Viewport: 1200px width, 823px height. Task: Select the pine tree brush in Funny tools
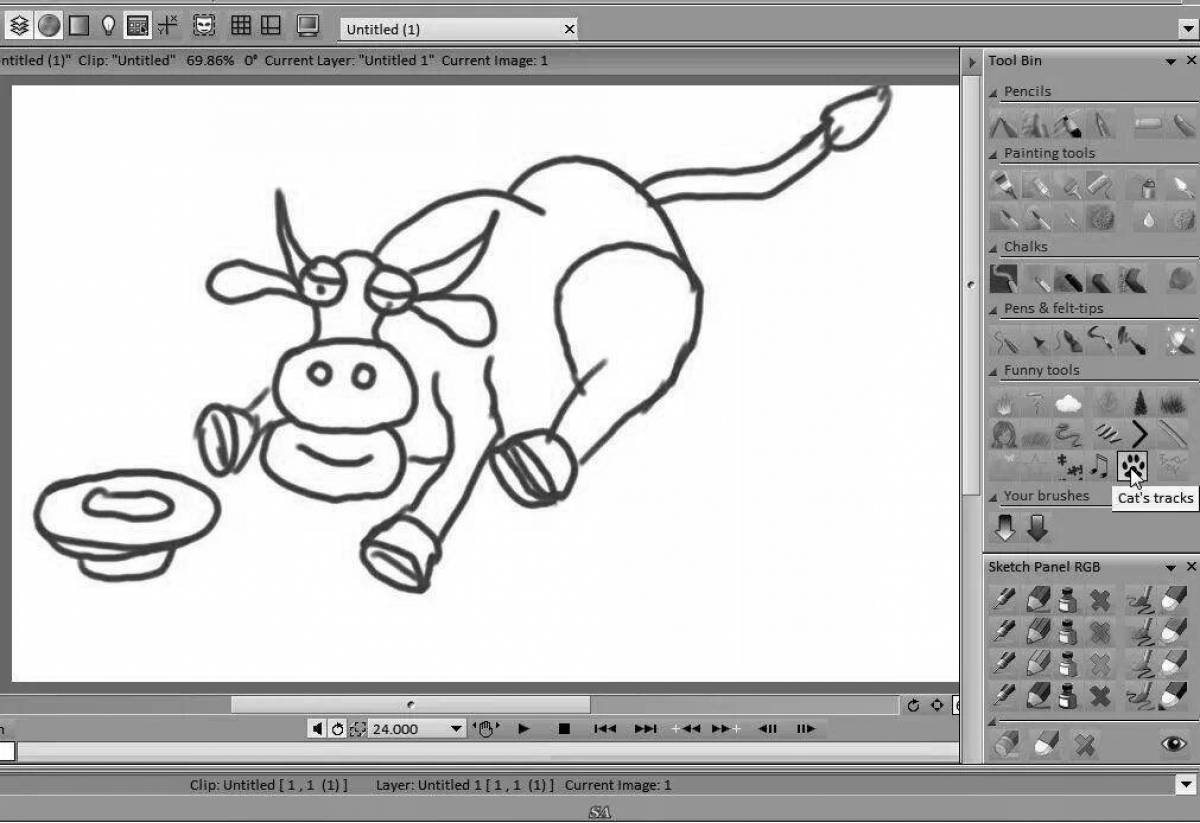point(1139,404)
